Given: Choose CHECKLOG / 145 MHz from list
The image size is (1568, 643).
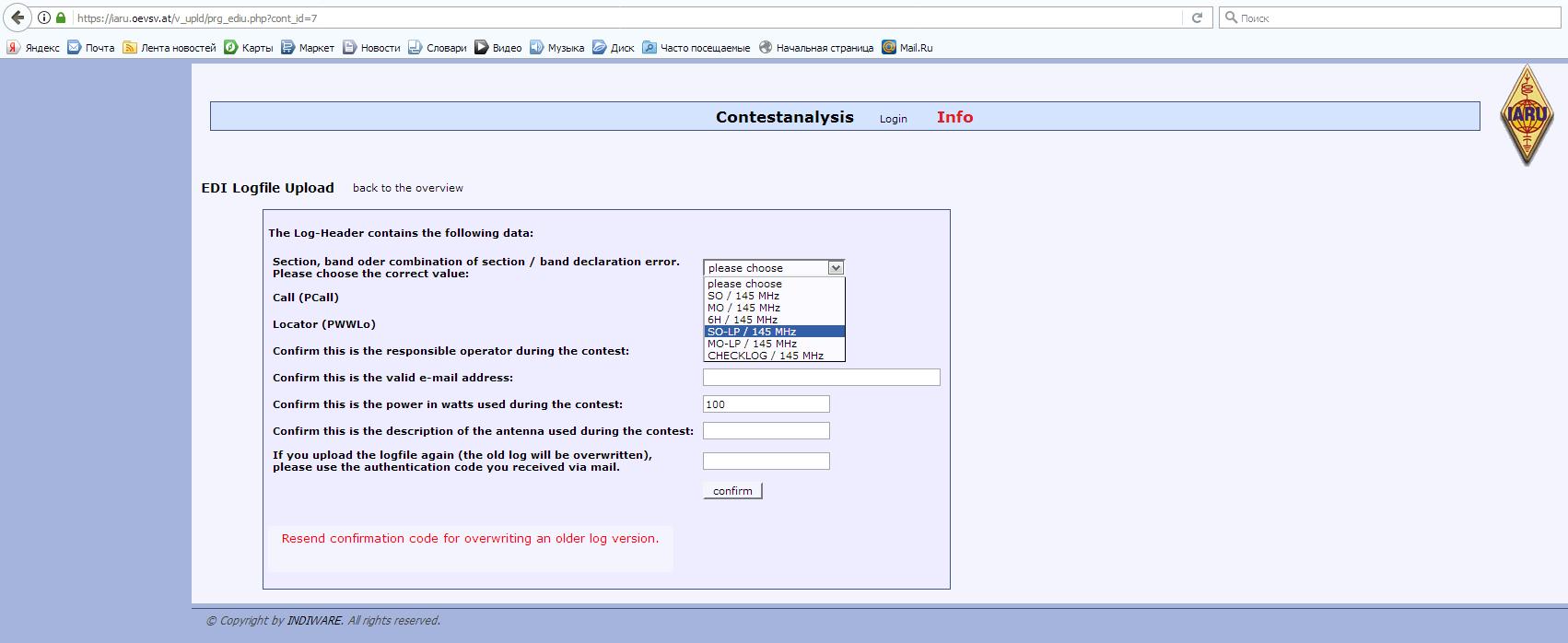Looking at the screenshot, I should tap(765, 356).
